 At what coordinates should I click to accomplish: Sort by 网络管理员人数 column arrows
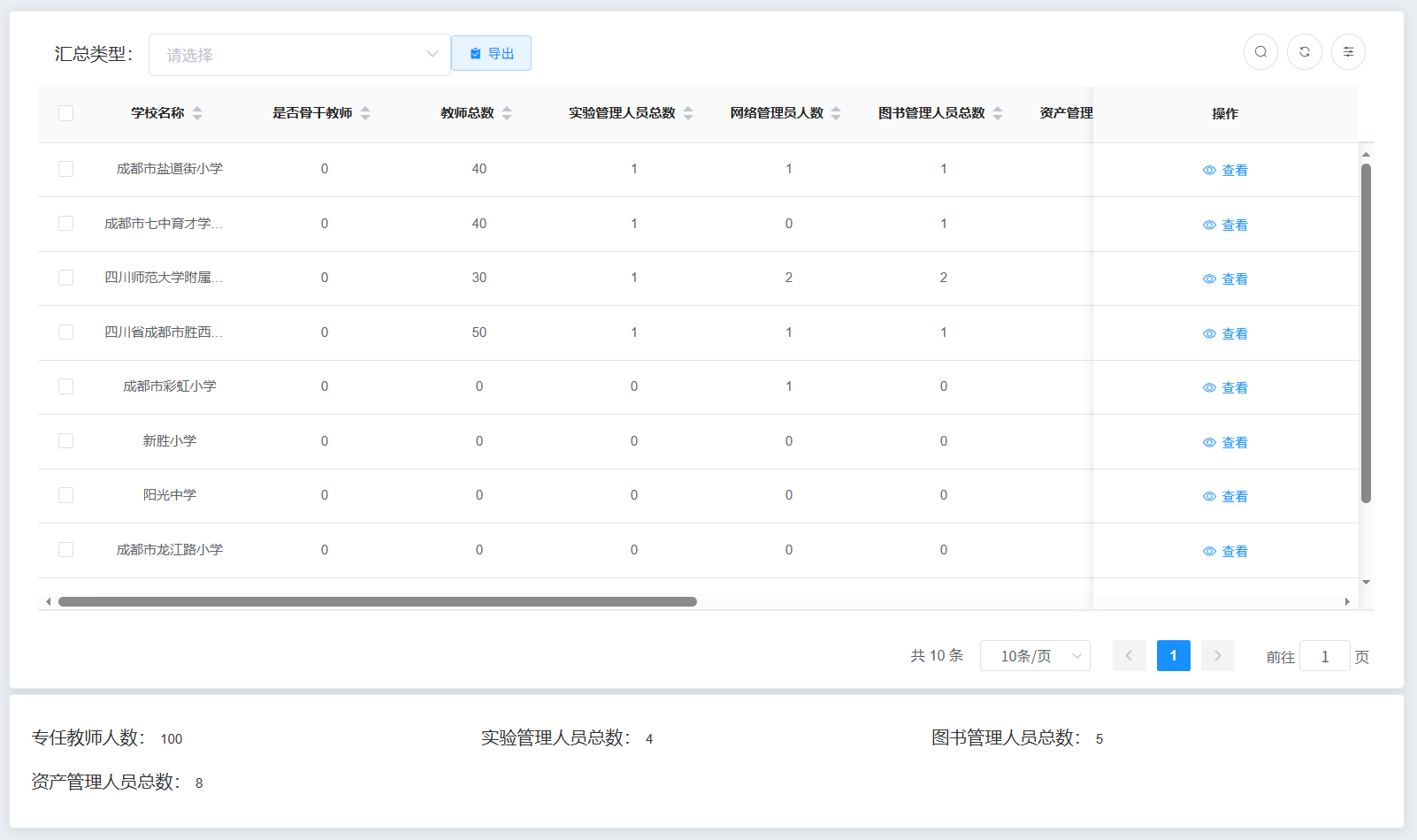pyautogui.click(x=836, y=113)
